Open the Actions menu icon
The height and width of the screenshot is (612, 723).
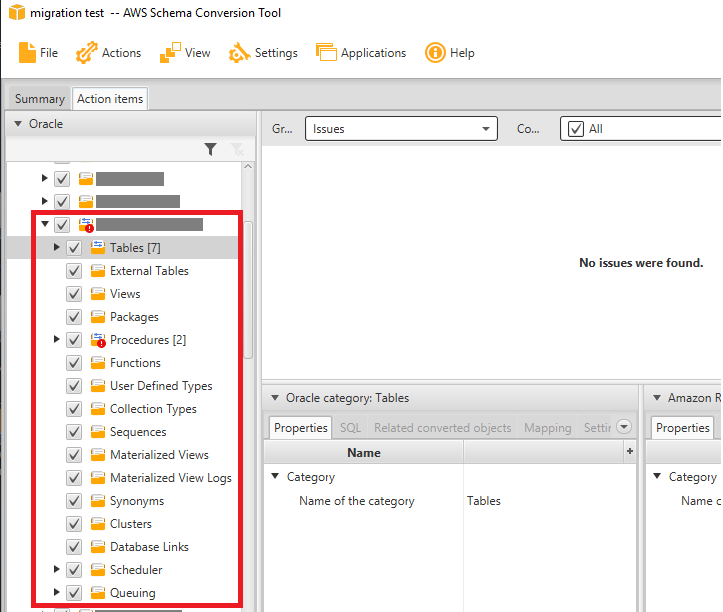click(87, 53)
